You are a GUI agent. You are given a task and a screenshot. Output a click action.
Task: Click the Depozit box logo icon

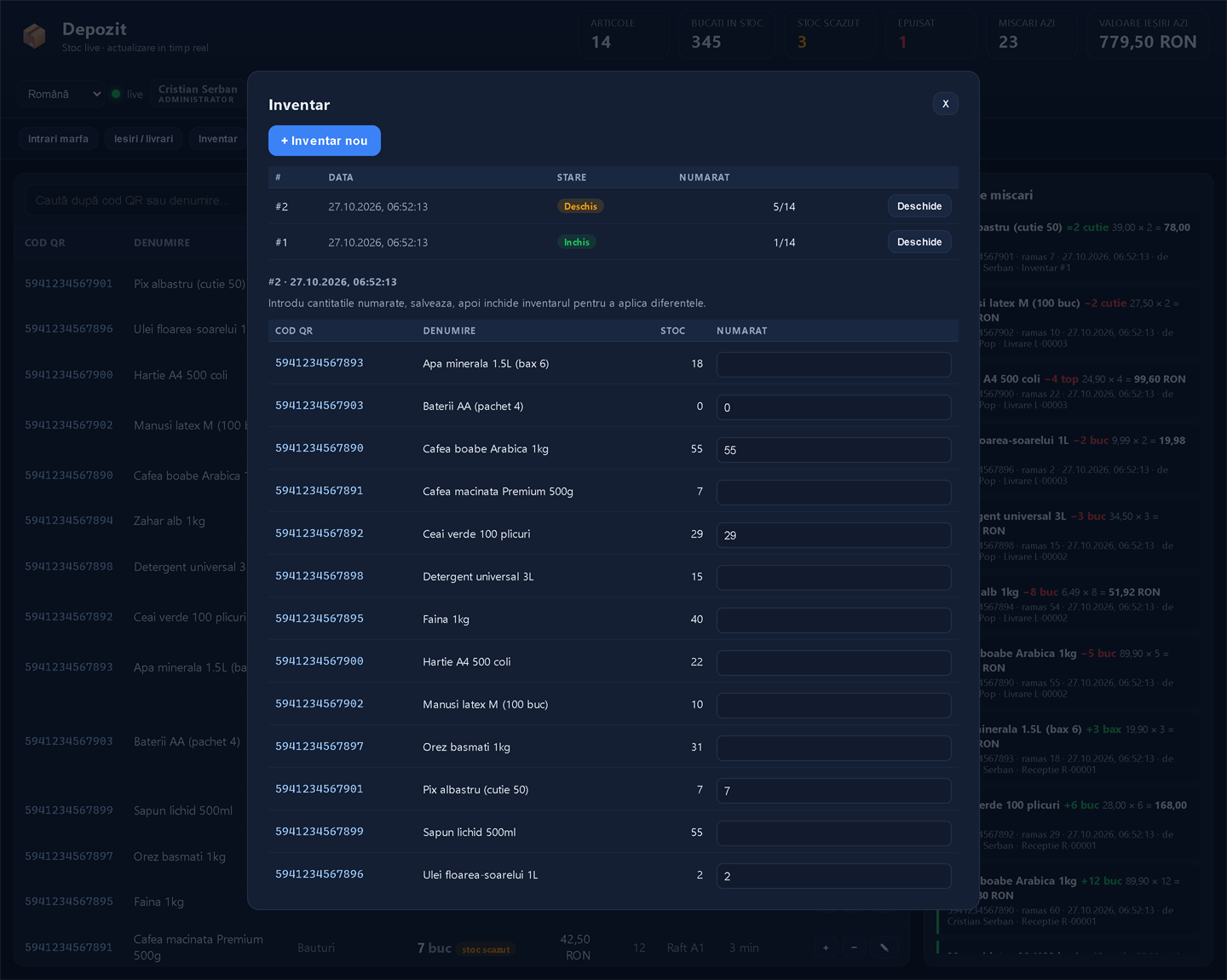coord(34,37)
